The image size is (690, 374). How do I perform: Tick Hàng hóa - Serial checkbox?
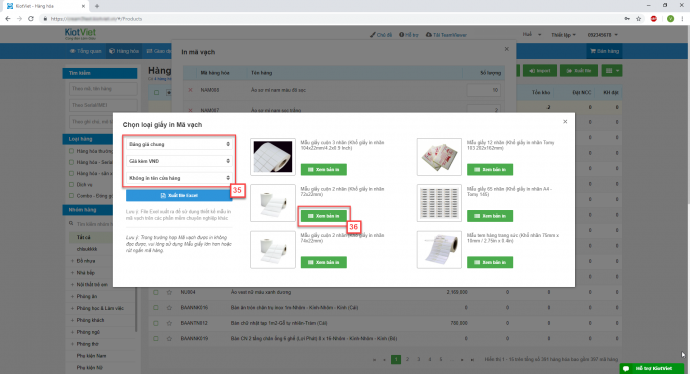[x=71, y=162]
